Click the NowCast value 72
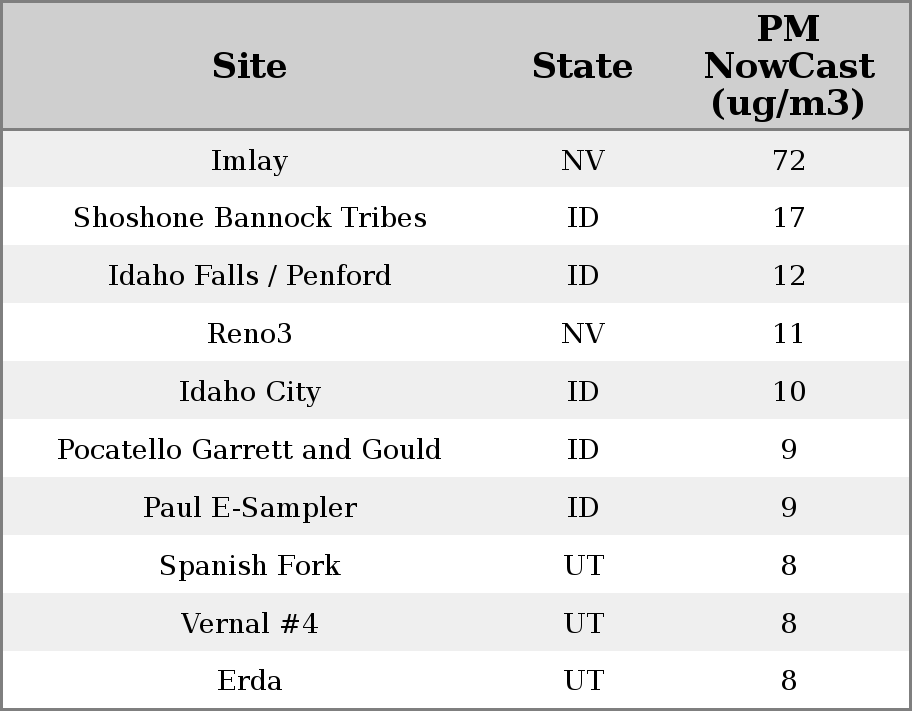Screen dimensions: 912x711 tap(788, 160)
